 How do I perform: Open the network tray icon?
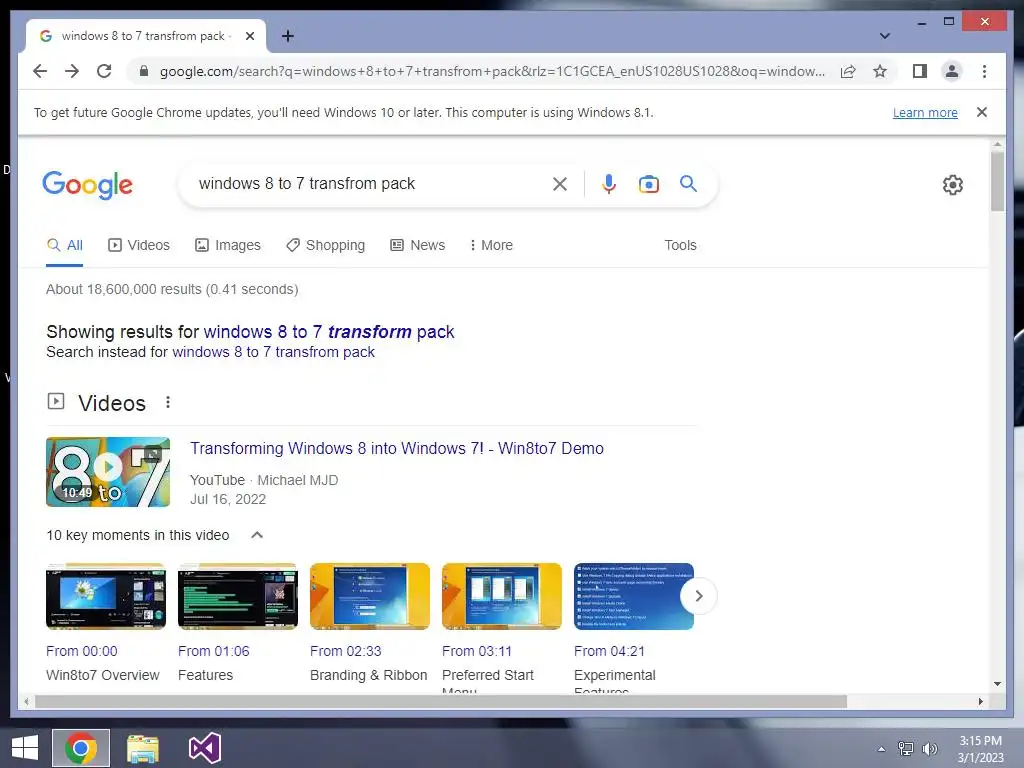pyautogui.click(x=905, y=748)
